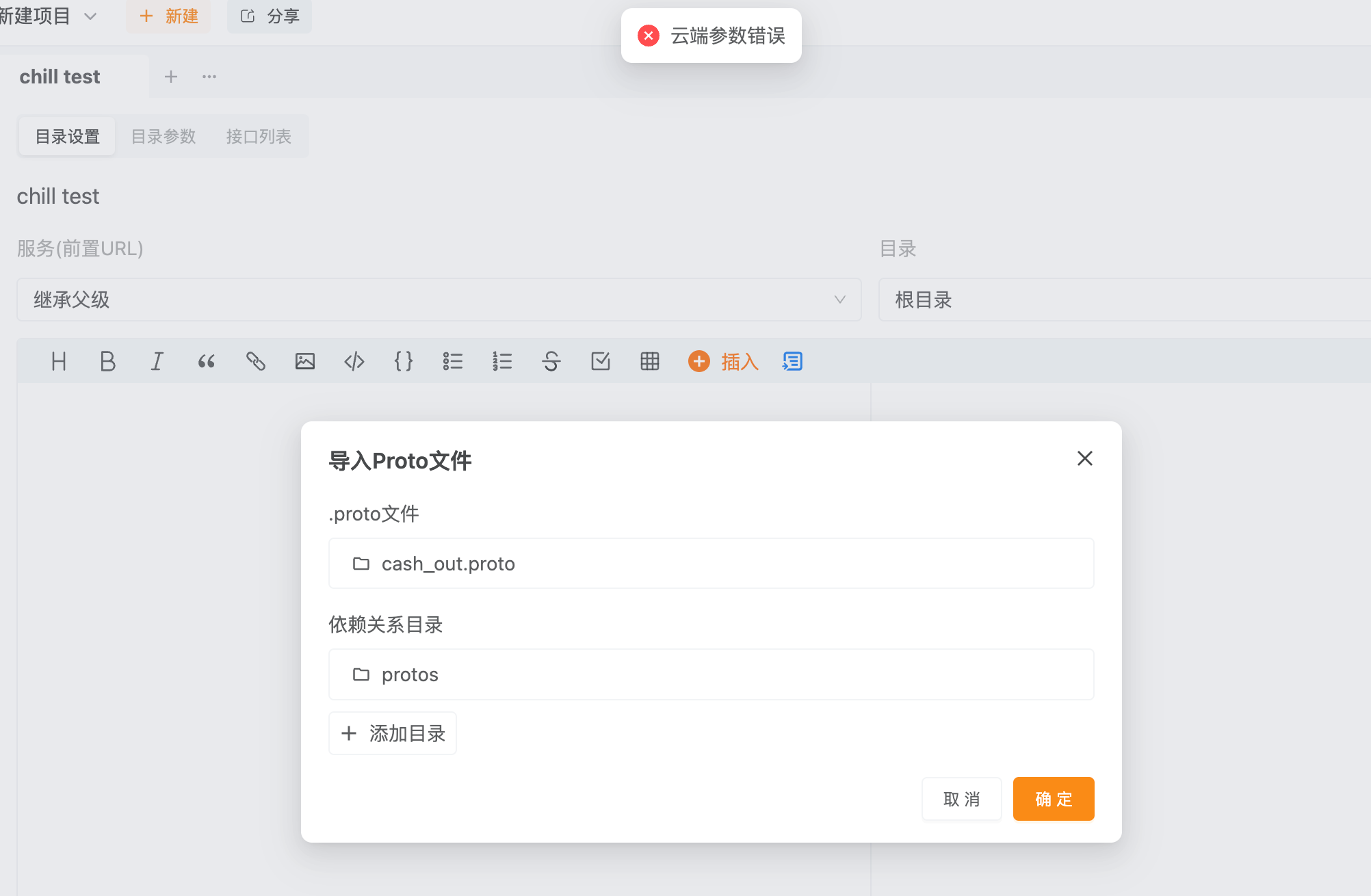This screenshot has width=1371, height=896.
Task: Click the folder icon beside protos
Action: point(361,674)
